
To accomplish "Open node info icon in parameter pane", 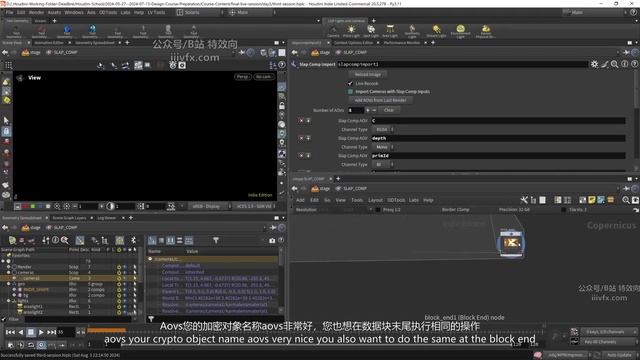I will tap(624, 64).
